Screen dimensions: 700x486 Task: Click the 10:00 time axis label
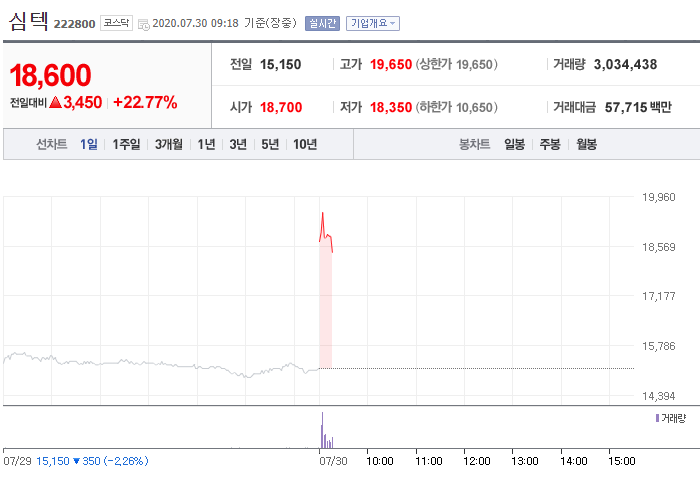(x=379, y=461)
